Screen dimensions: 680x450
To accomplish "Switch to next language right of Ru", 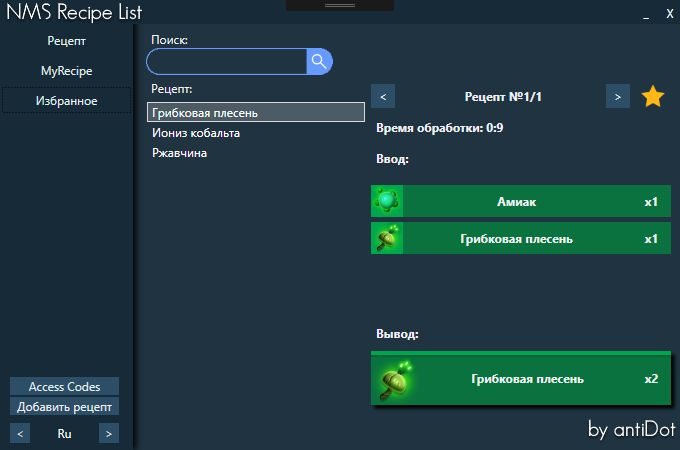I will (x=109, y=433).
